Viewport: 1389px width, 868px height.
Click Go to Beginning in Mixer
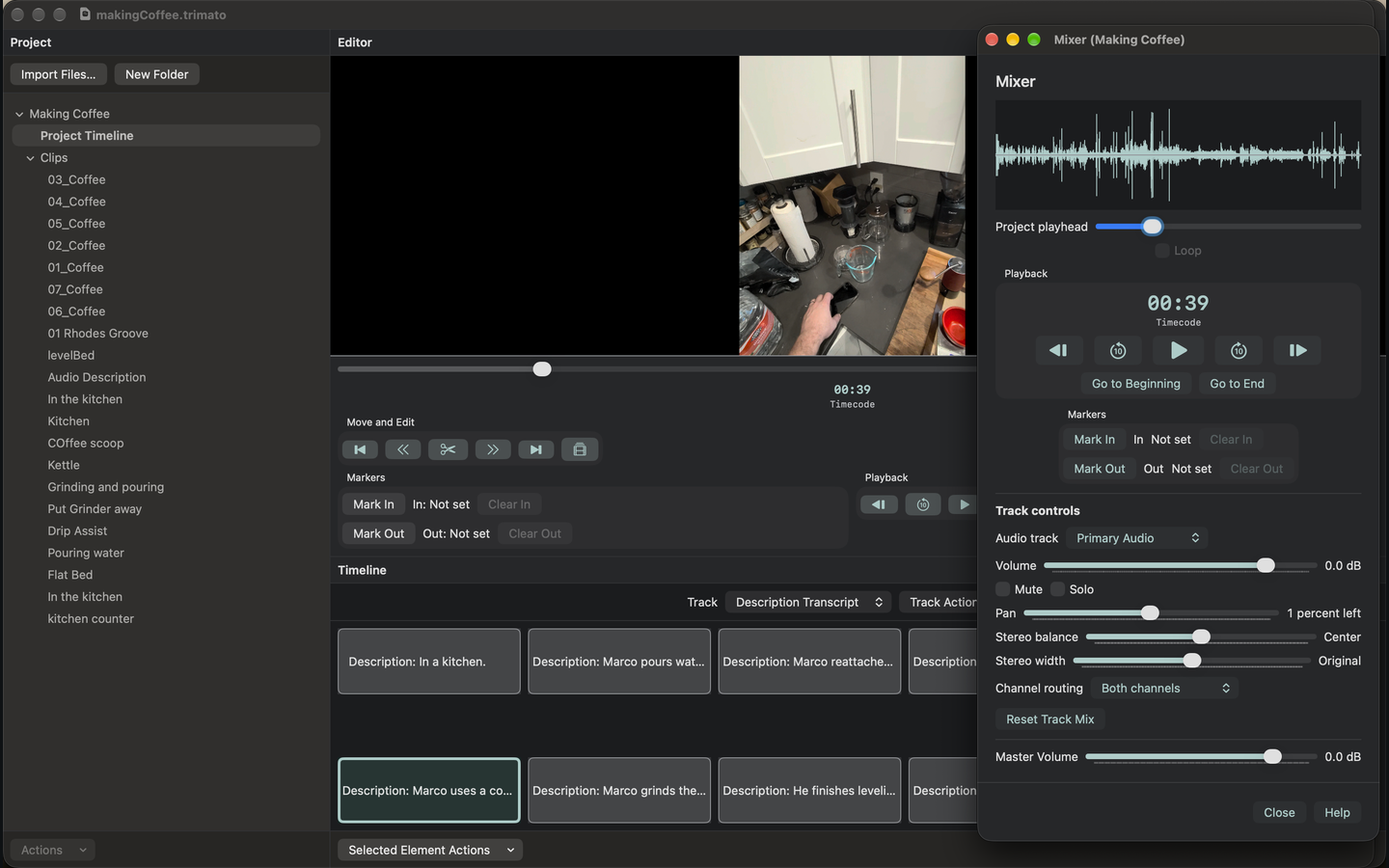(1136, 384)
